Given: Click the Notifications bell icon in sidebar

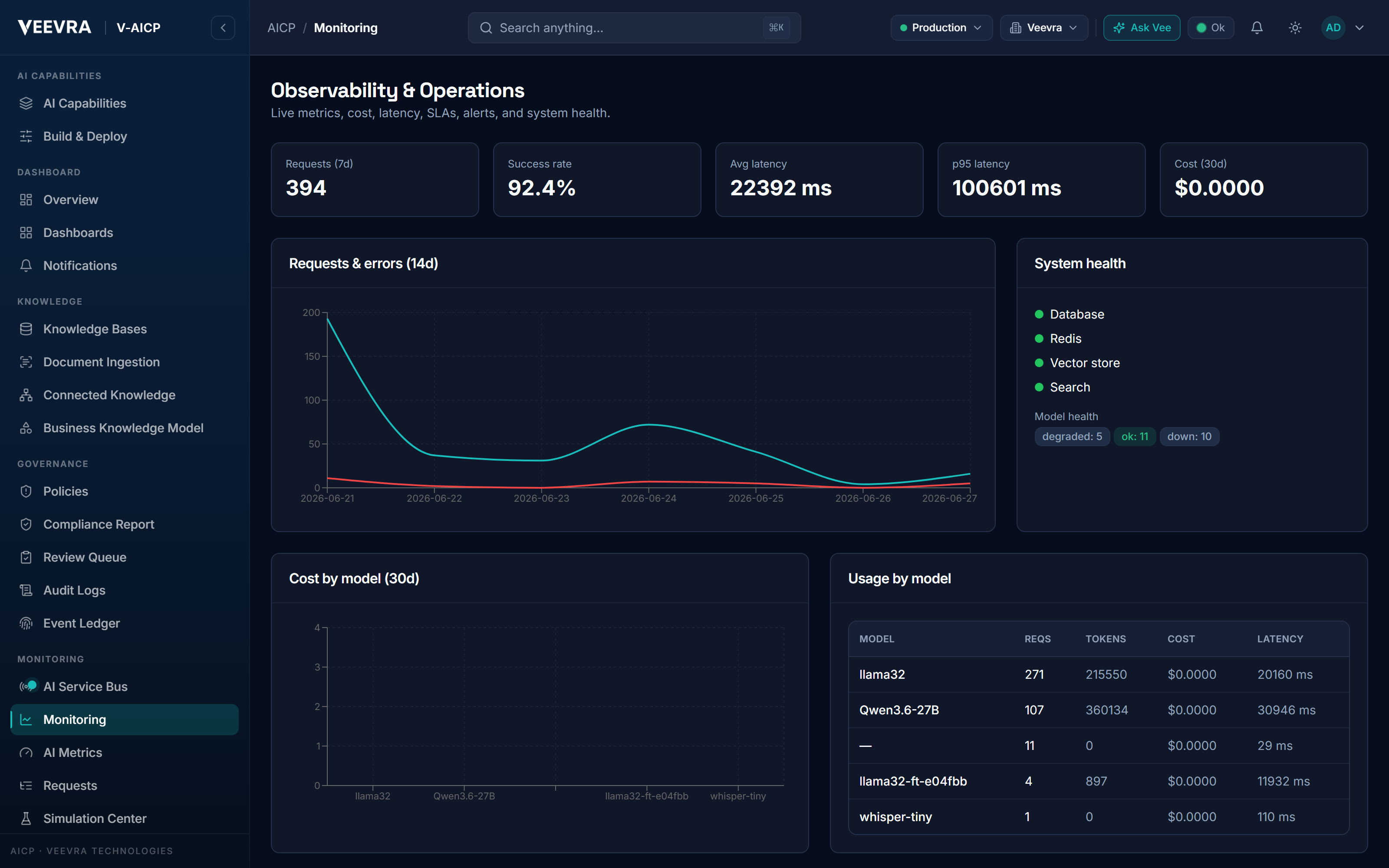Looking at the screenshot, I should tap(26, 266).
